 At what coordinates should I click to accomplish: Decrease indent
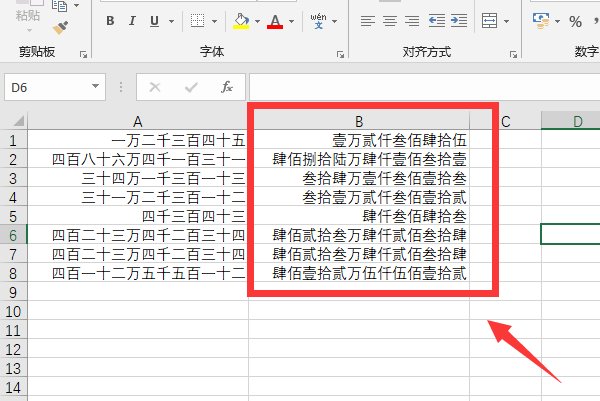(x=437, y=21)
